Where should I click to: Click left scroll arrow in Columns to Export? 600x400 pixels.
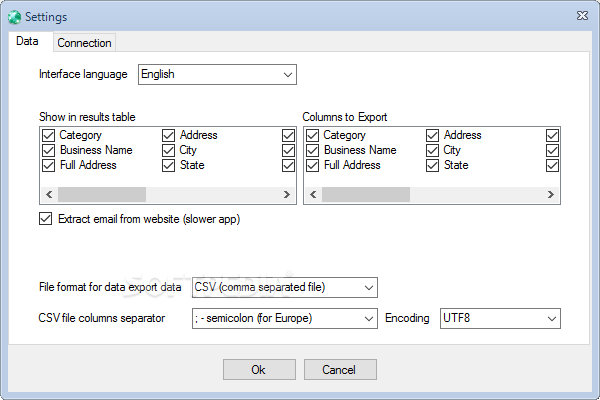(x=312, y=195)
